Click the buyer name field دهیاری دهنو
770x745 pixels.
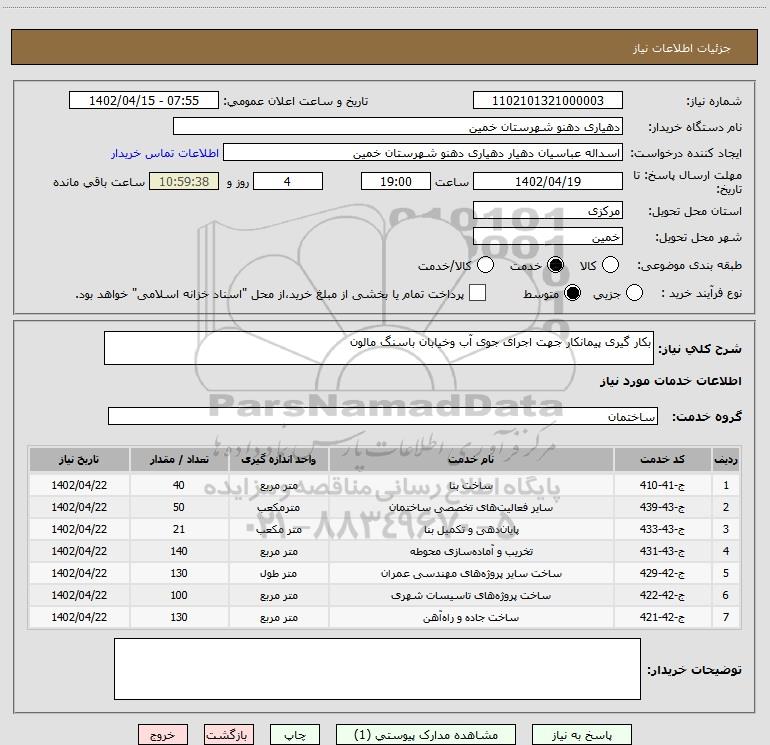pos(398,126)
